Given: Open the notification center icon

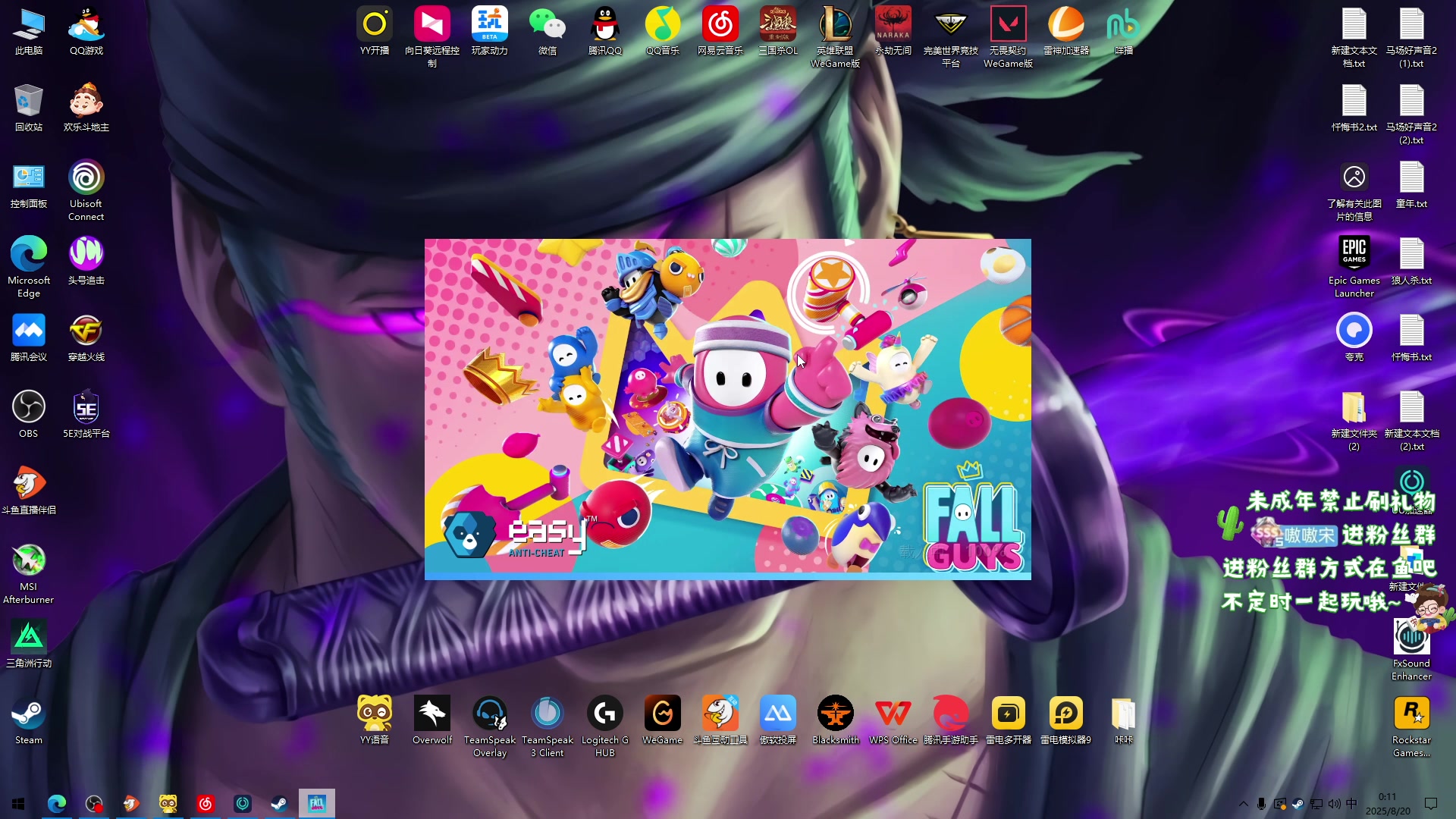Looking at the screenshot, I should (1431, 804).
